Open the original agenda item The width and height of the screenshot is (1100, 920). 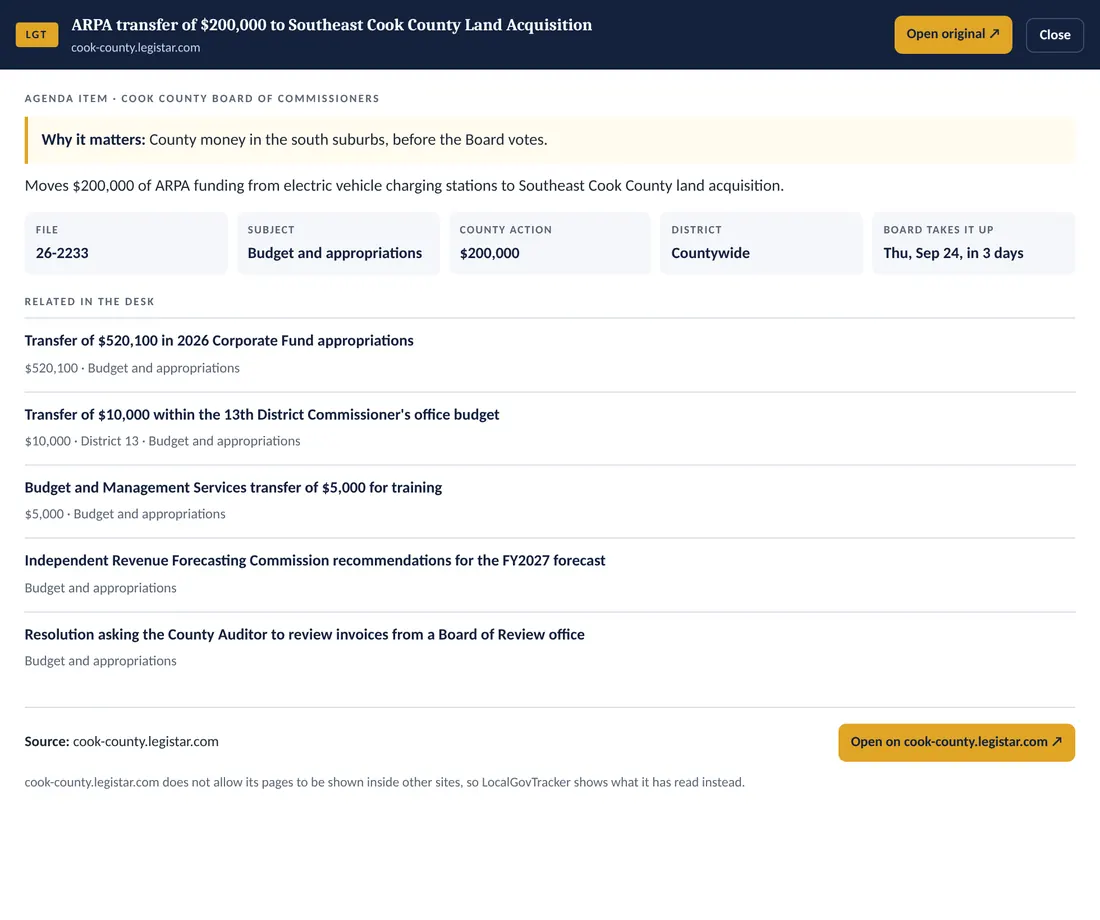click(953, 34)
